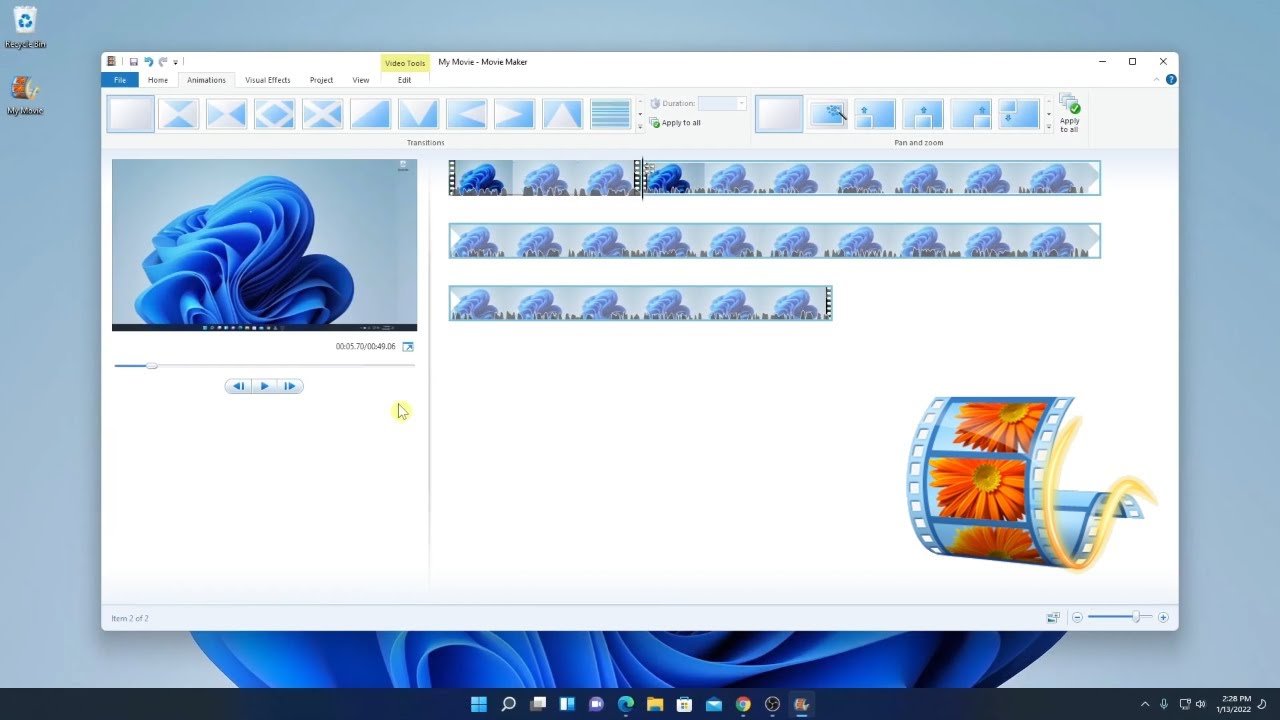Apply the upward triangle transition
This screenshot has height=720, width=1280.
[563, 114]
